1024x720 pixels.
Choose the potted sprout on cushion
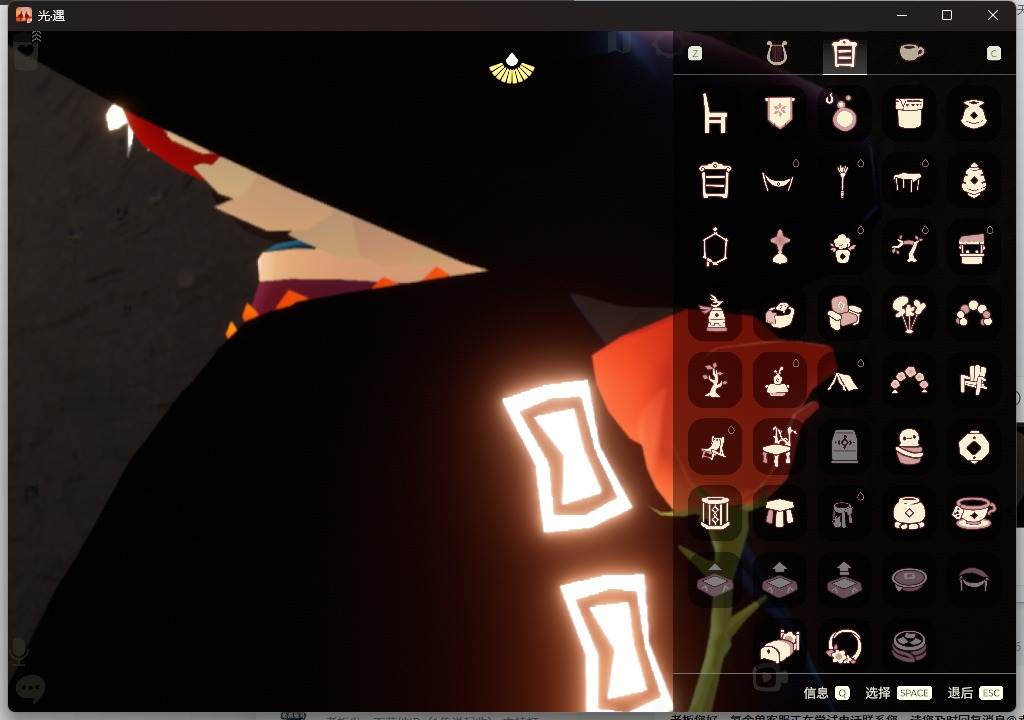click(x=779, y=380)
